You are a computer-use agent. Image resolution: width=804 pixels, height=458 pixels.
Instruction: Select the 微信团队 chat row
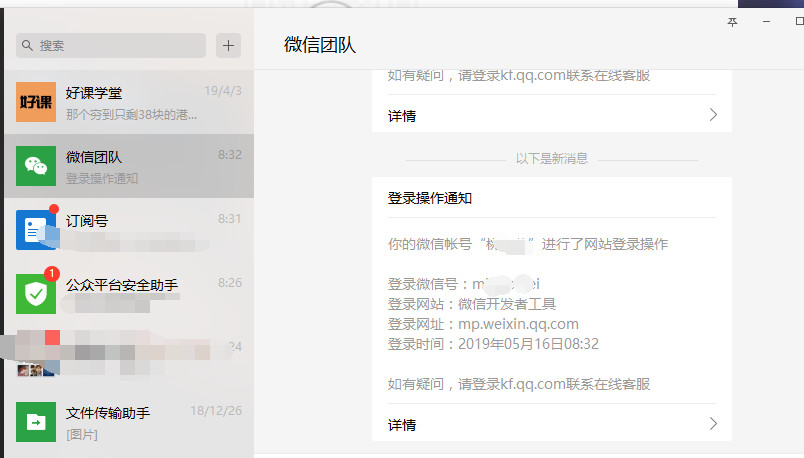coord(129,166)
